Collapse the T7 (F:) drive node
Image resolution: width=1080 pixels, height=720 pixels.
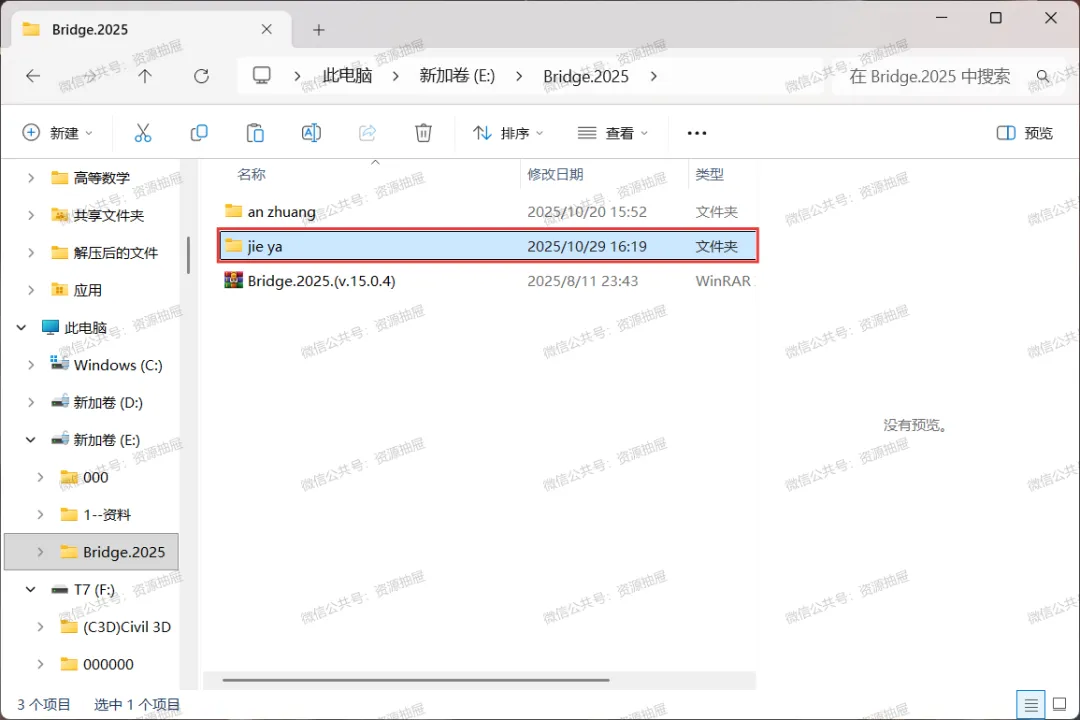(x=30, y=589)
